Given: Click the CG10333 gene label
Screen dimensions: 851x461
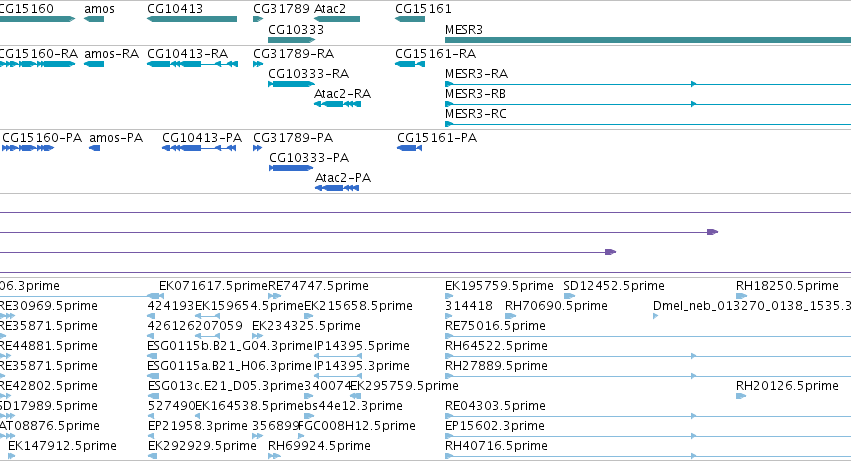Looking at the screenshot, I should click(296, 29).
